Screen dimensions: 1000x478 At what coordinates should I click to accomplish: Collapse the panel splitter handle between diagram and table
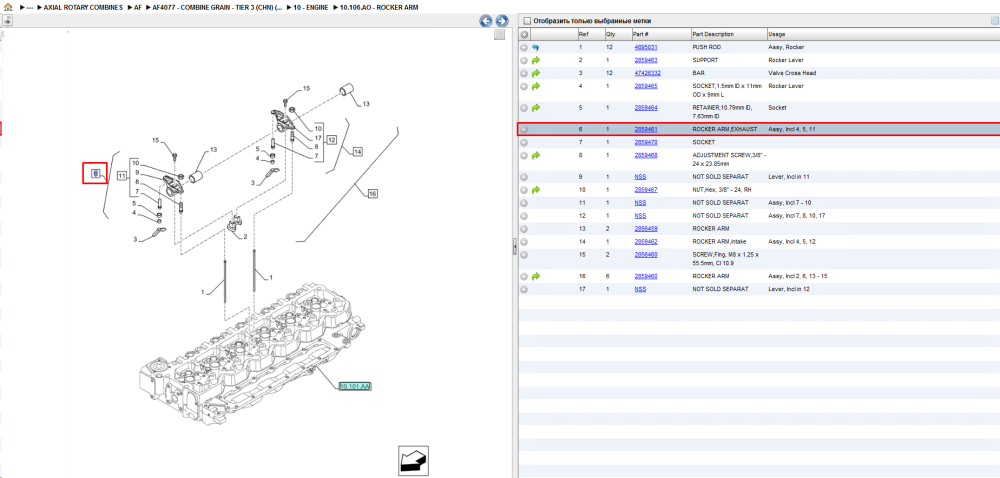(x=515, y=247)
